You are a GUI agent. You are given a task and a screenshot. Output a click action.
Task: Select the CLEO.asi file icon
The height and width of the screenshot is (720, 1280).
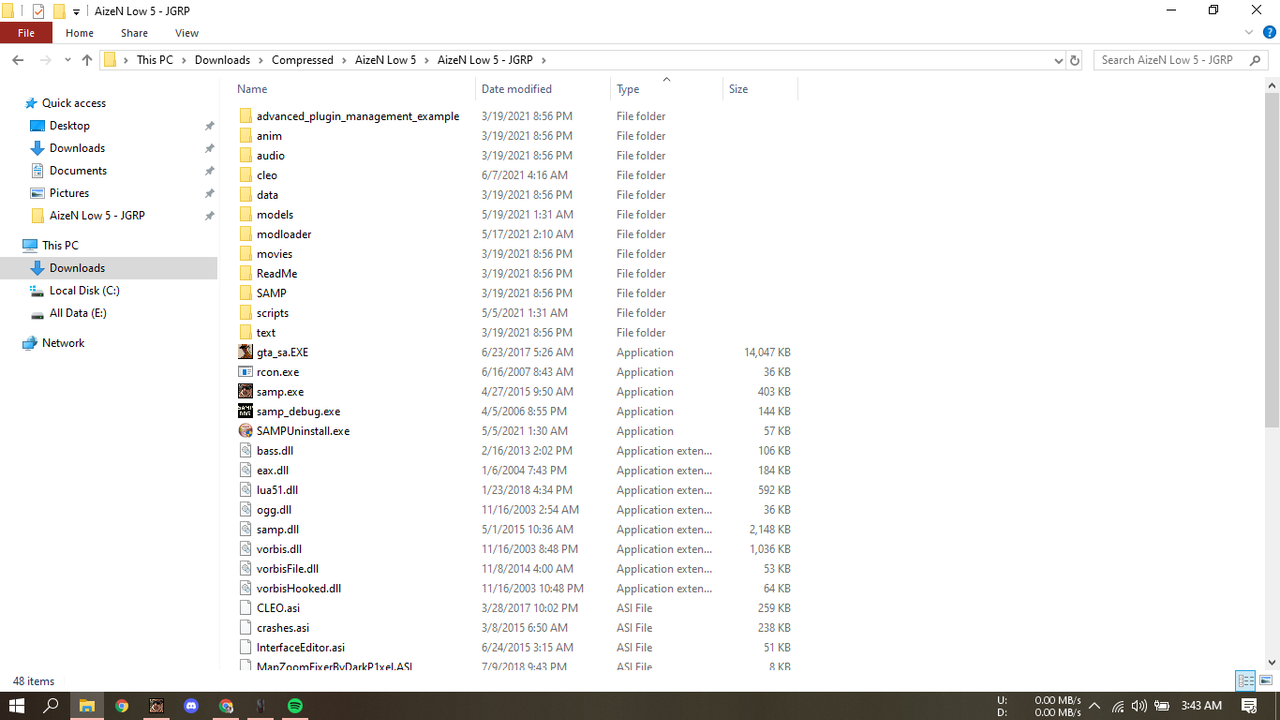click(x=246, y=608)
